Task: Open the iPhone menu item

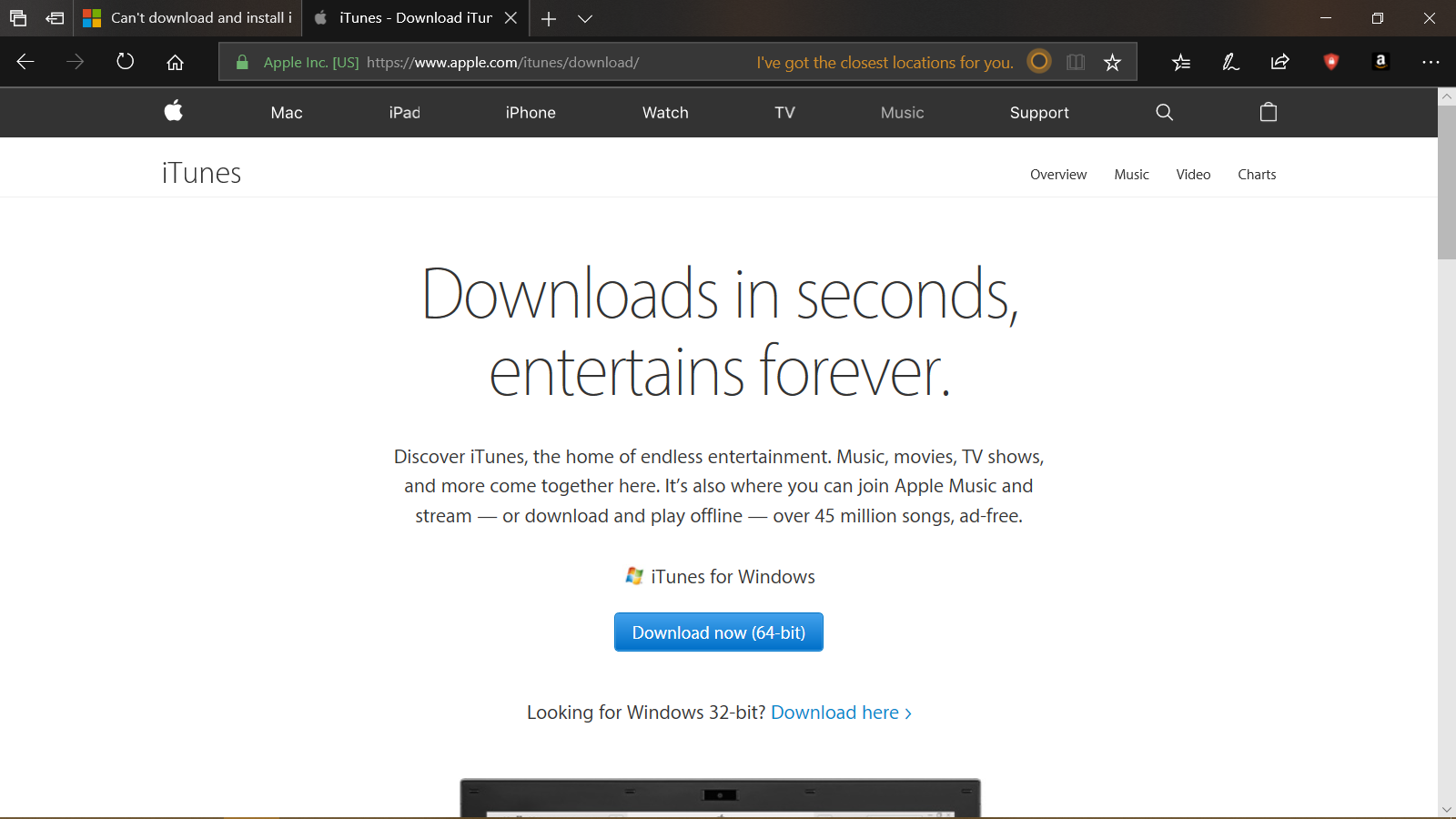Action: pos(531,113)
